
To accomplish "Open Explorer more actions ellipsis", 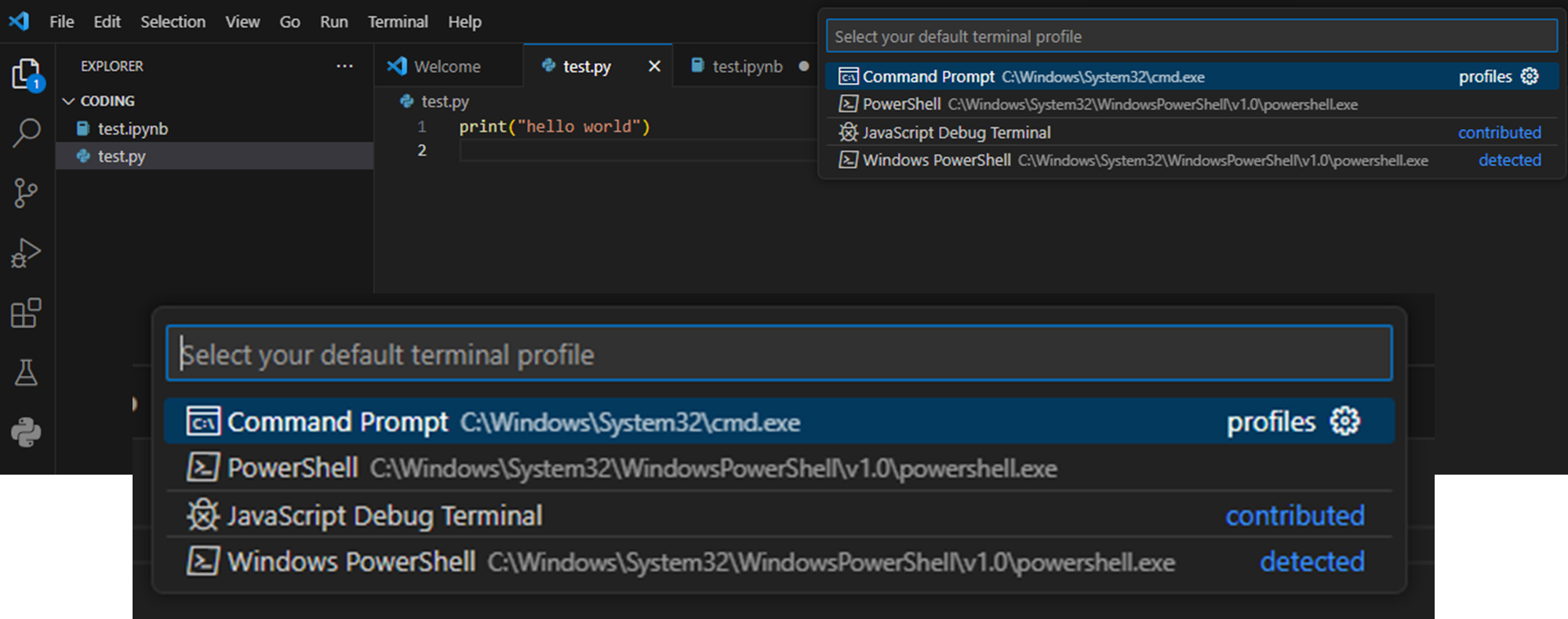I will (344, 66).
